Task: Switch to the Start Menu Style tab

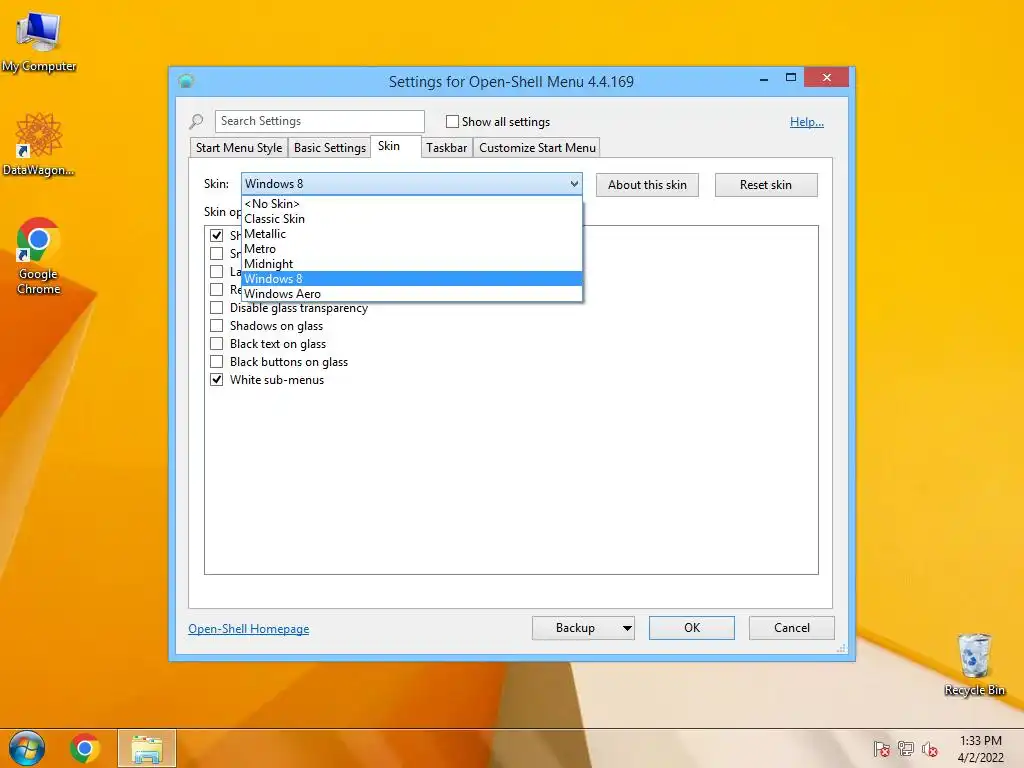Action: click(x=239, y=148)
